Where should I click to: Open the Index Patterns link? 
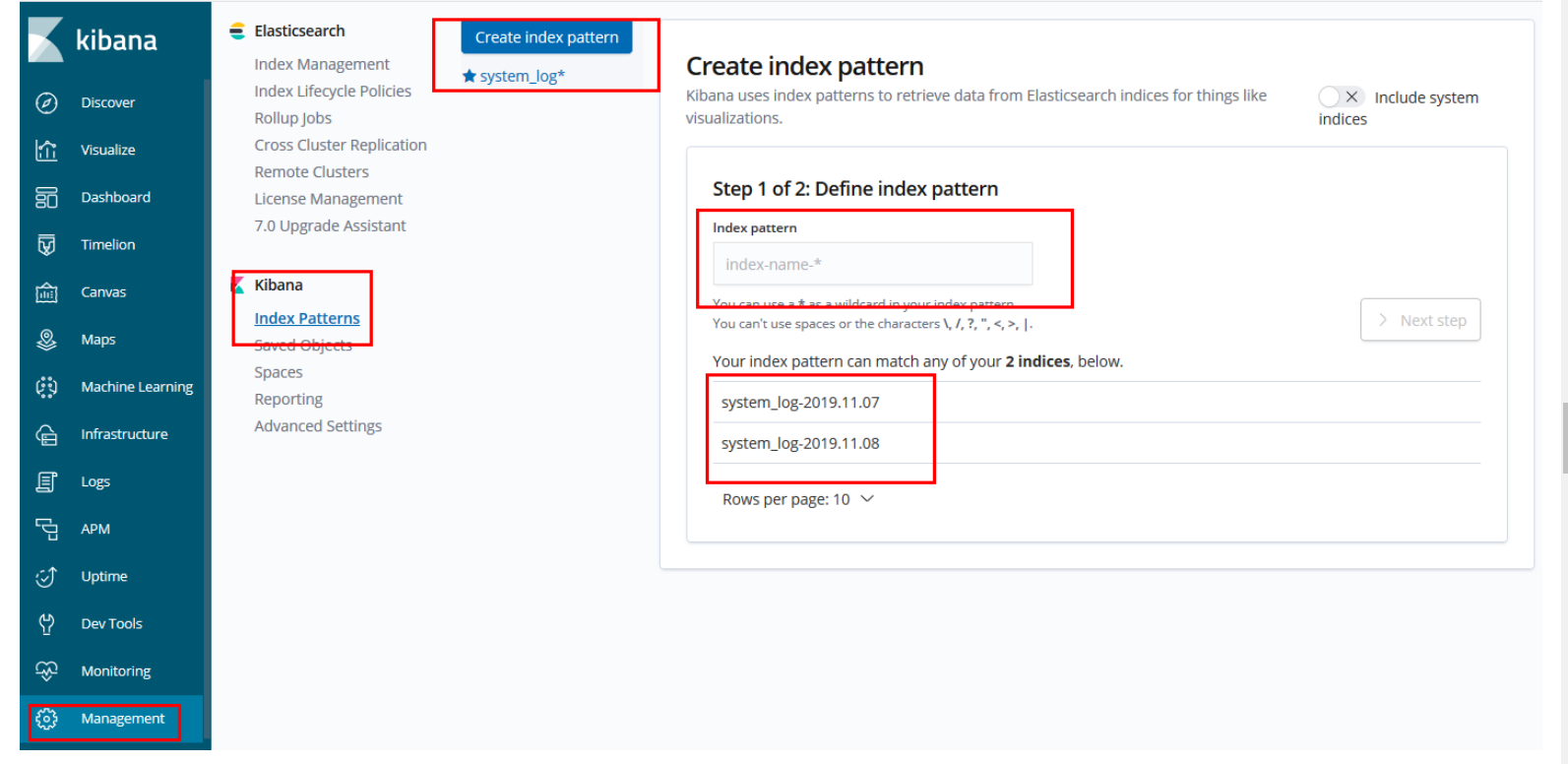pos(307,318)
